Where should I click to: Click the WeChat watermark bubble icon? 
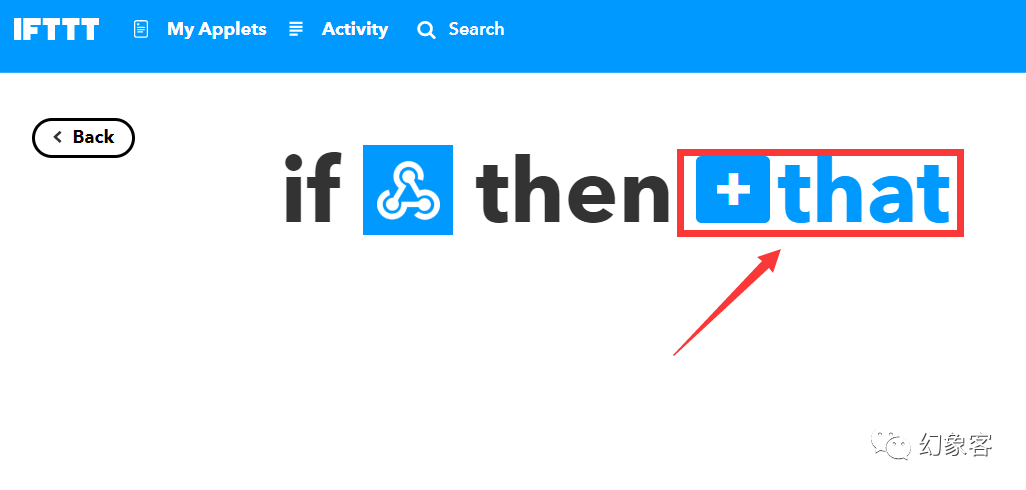pyautogui.click(x=890, y=445)
